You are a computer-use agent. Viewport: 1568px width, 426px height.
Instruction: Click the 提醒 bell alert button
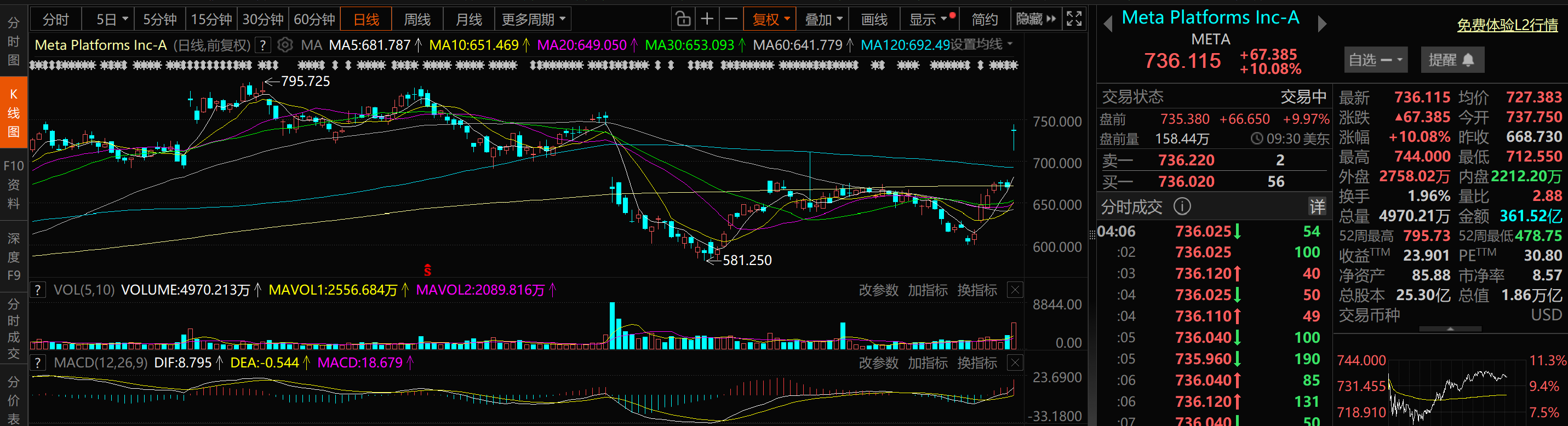point(1452,60)
